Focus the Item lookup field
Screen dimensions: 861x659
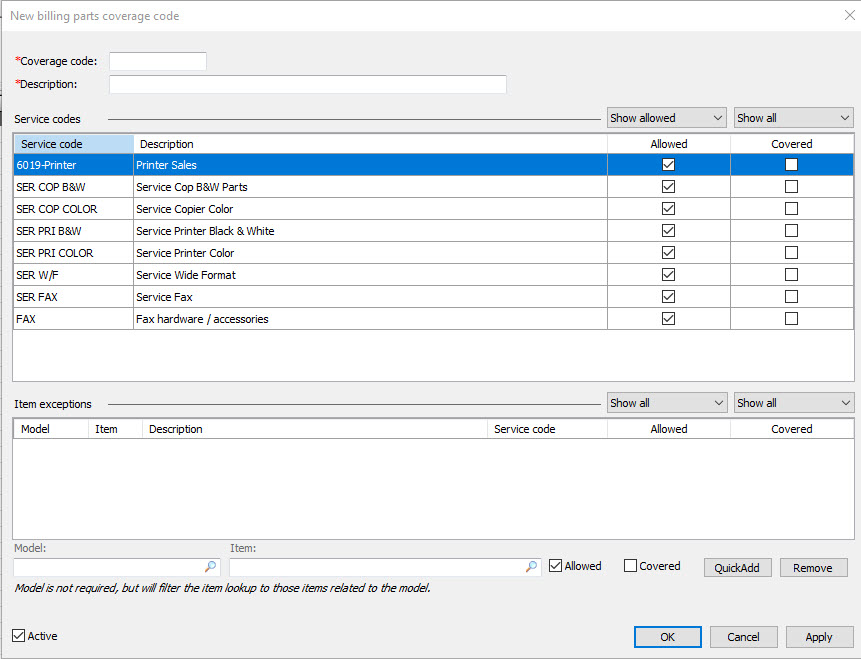click(x=385, y=567)
